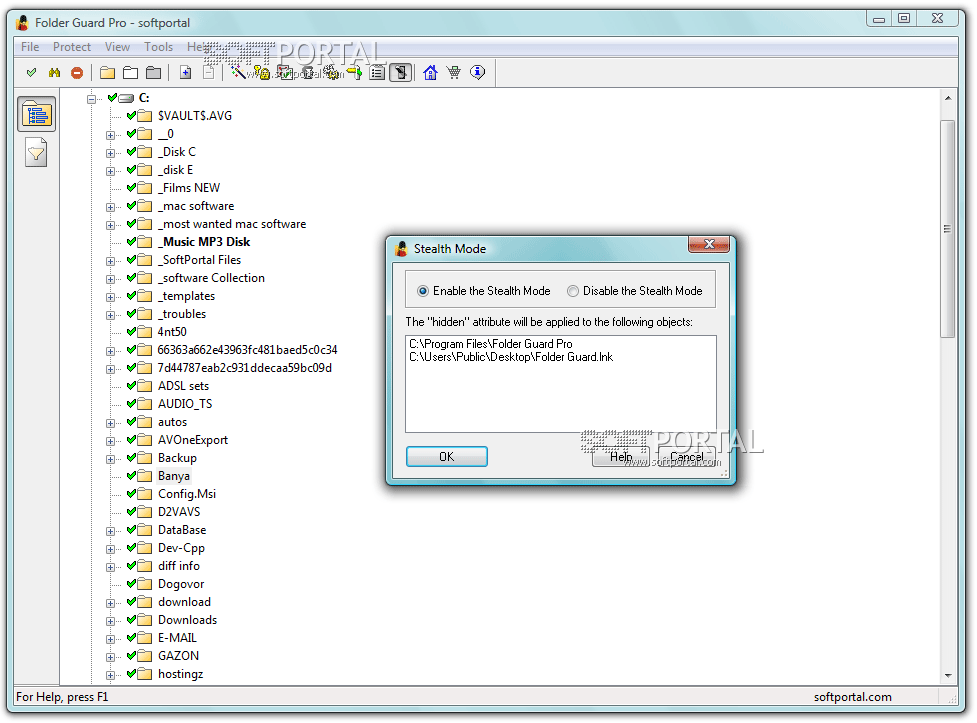
Task: Expand the hostingz folder node
Action: (110, 675)
